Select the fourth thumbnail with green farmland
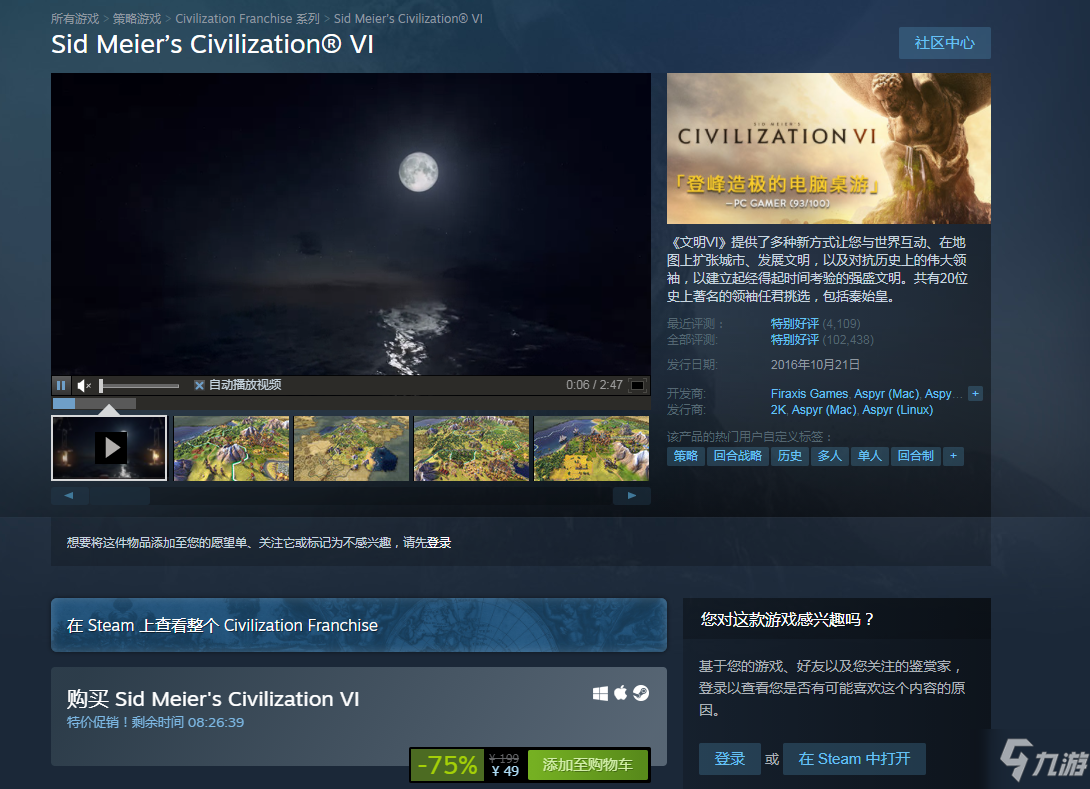Screen dimensions: 1090x789 pyautogui.click(x=471, y=448)
